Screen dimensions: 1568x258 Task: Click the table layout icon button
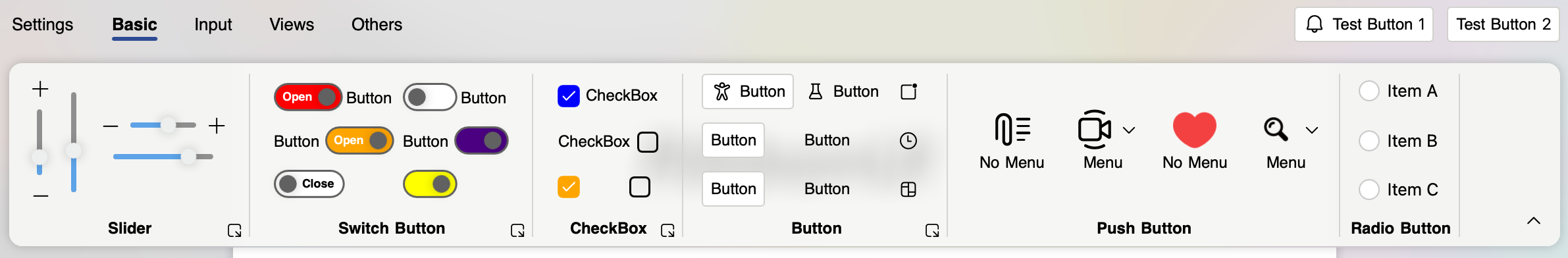[908, 190]
